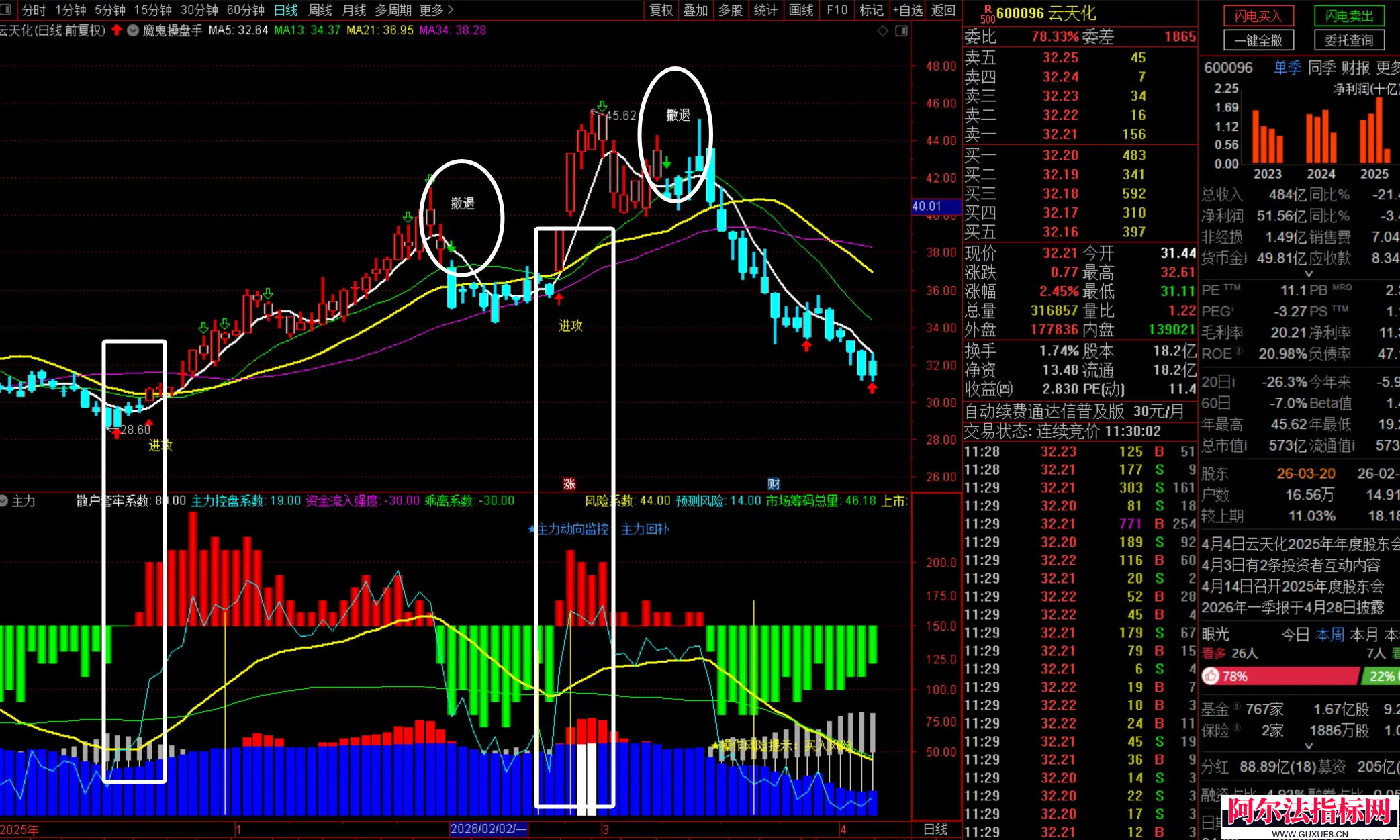1400x840 pixels.
Task: Activate the 画线 drawing tool
Action: (x=801, y=10)
